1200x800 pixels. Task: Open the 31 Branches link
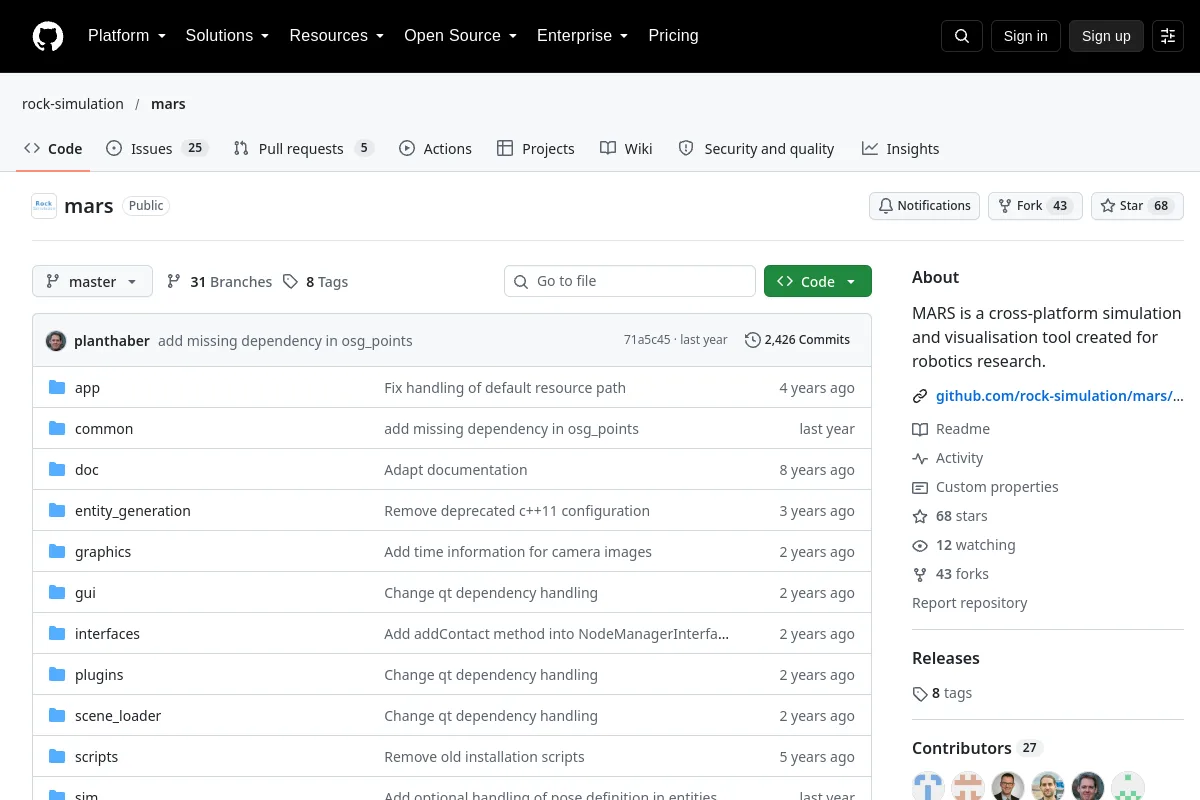pos(219,282)
